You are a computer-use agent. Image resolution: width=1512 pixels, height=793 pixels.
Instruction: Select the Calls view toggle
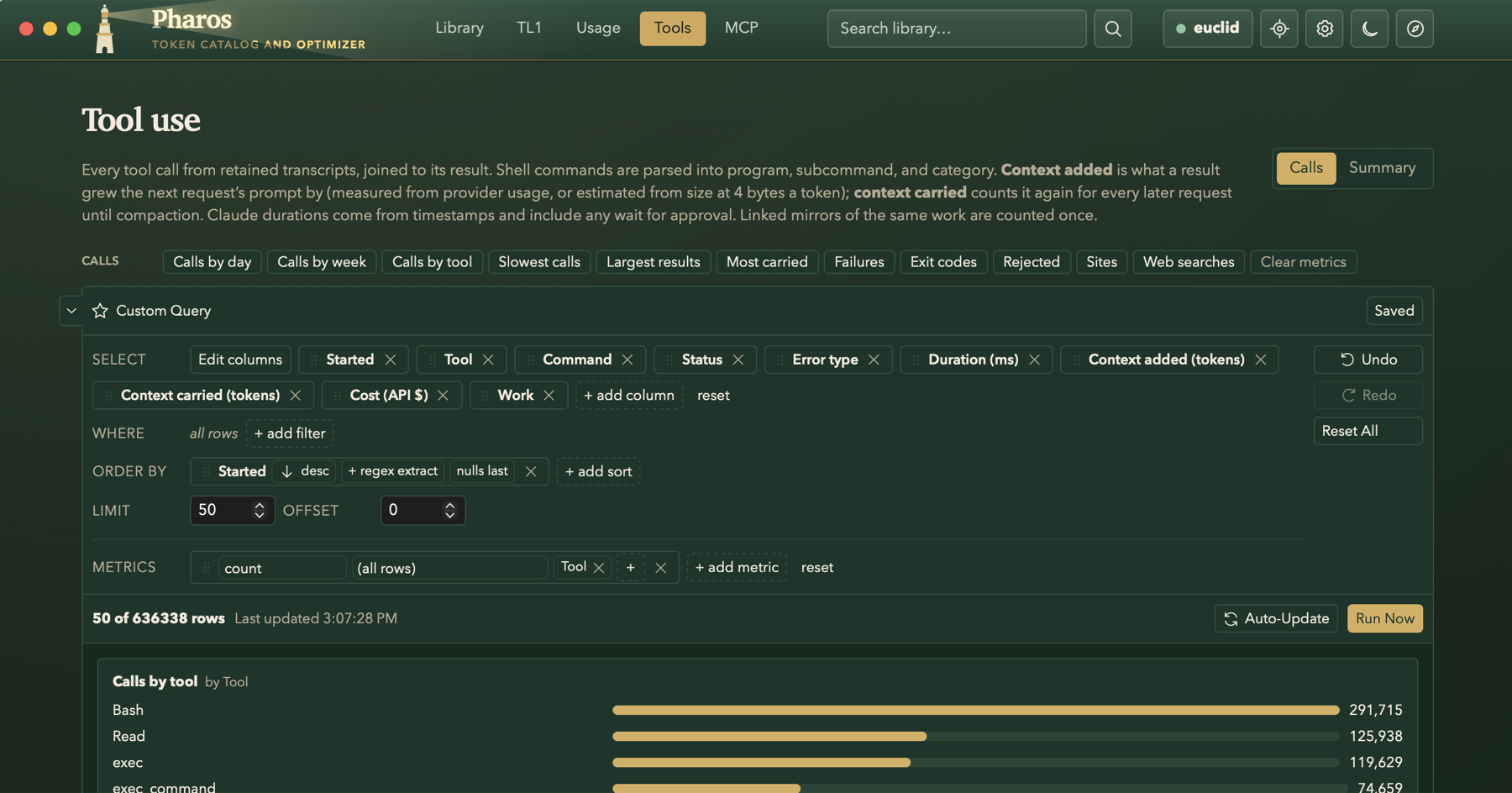[x=1306, y=168]
